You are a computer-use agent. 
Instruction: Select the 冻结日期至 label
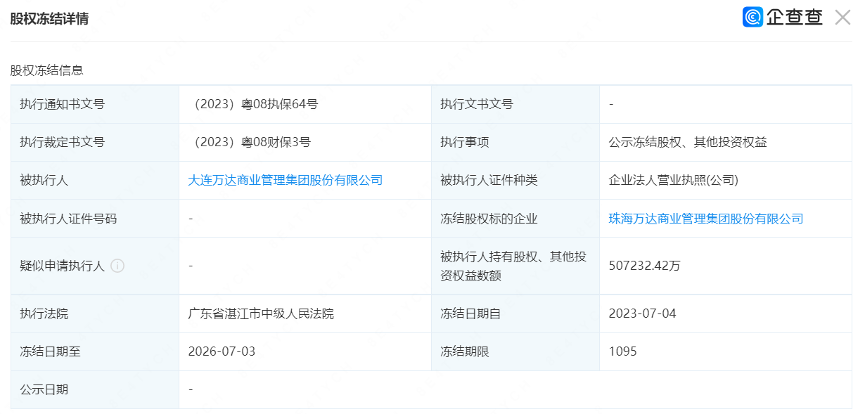pyautogui.click(x=50, y=352)
